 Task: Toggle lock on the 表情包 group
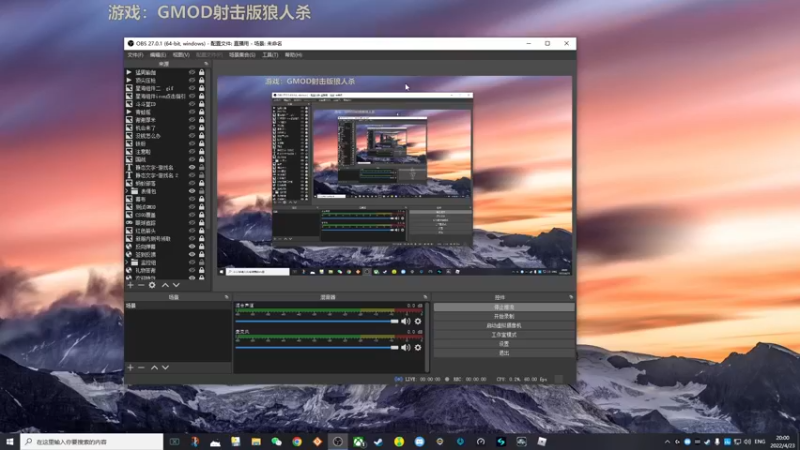tap(202, 191)
